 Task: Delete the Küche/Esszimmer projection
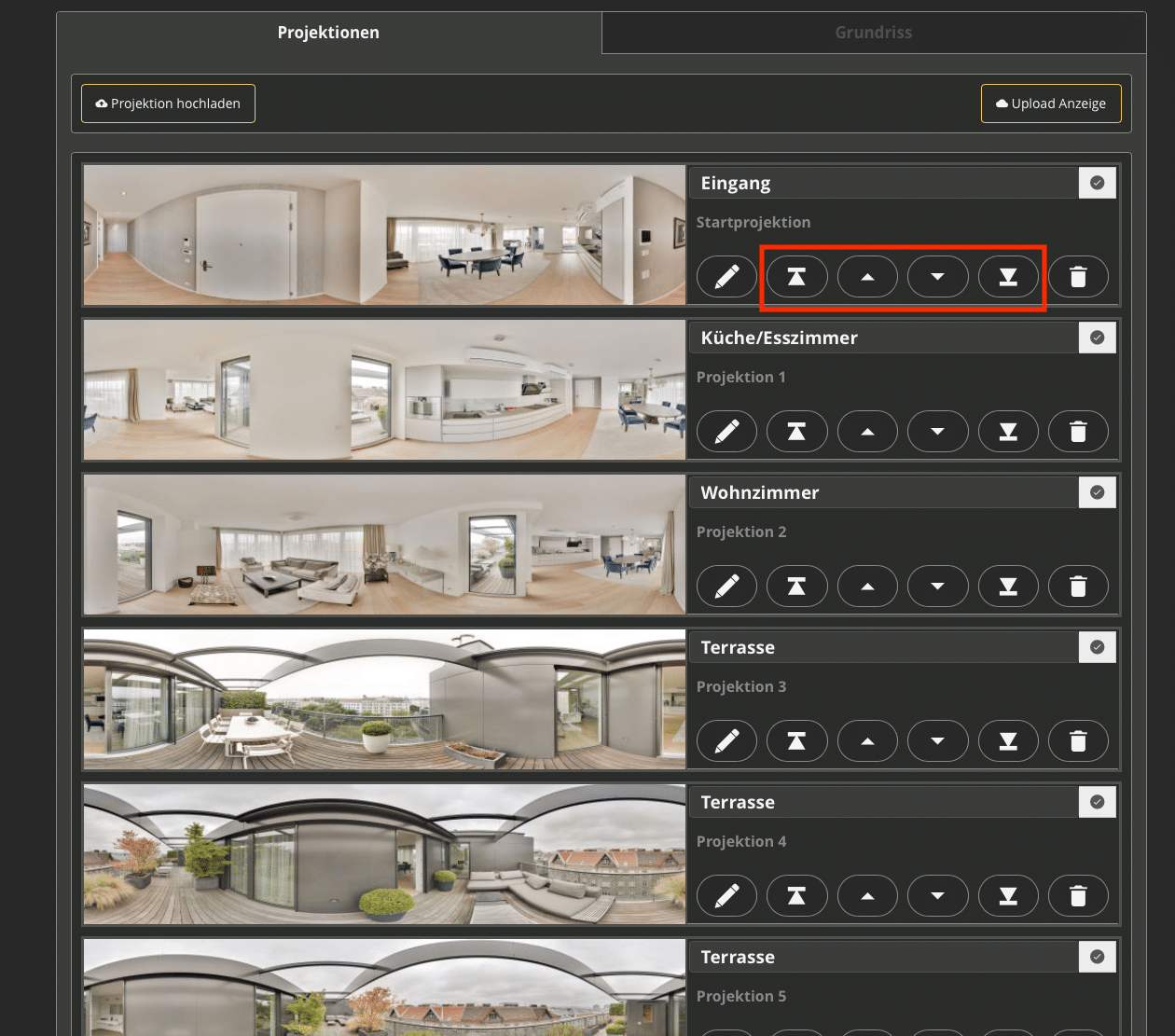click(x=1078, y=432)
